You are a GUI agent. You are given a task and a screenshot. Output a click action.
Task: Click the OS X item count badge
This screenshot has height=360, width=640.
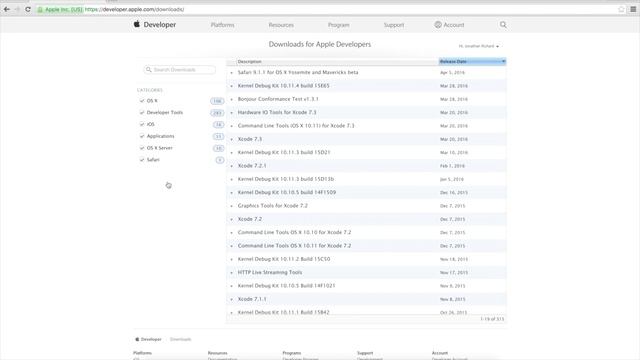click(x=217, y=101)
